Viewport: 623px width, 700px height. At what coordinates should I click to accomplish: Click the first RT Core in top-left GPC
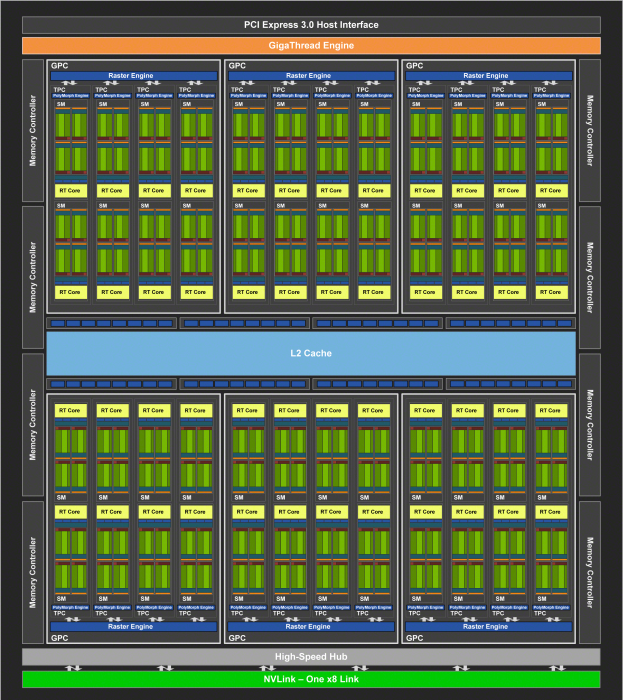[x=71, y=191]
